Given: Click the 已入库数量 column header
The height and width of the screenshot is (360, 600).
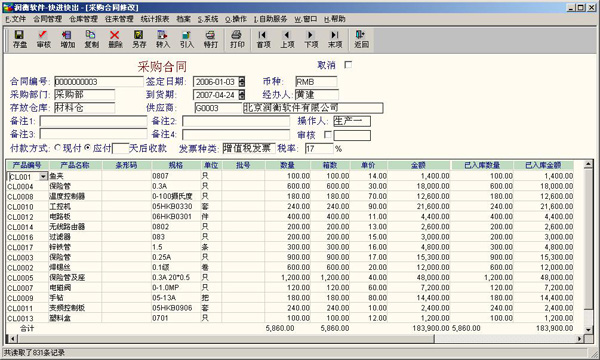Looking at the screenshot, I should click(x=482, y=165).
